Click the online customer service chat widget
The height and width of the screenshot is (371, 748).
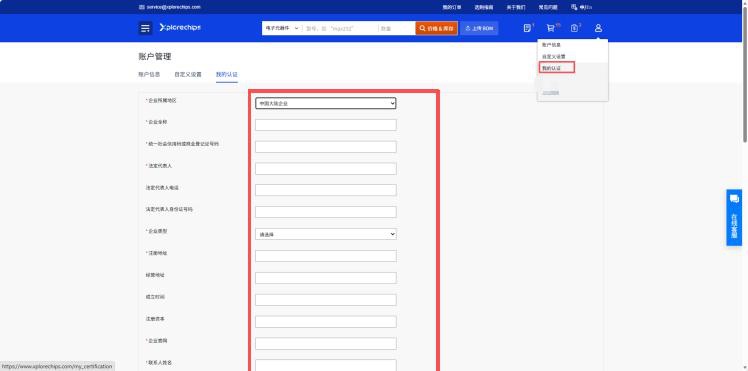pyautogui.click(x=734, y=217)
